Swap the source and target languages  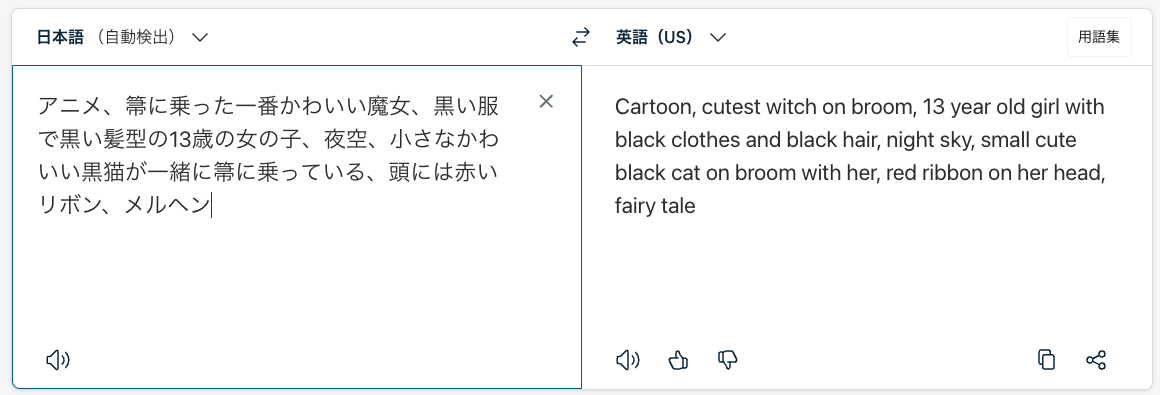click(x=583, y=37)
